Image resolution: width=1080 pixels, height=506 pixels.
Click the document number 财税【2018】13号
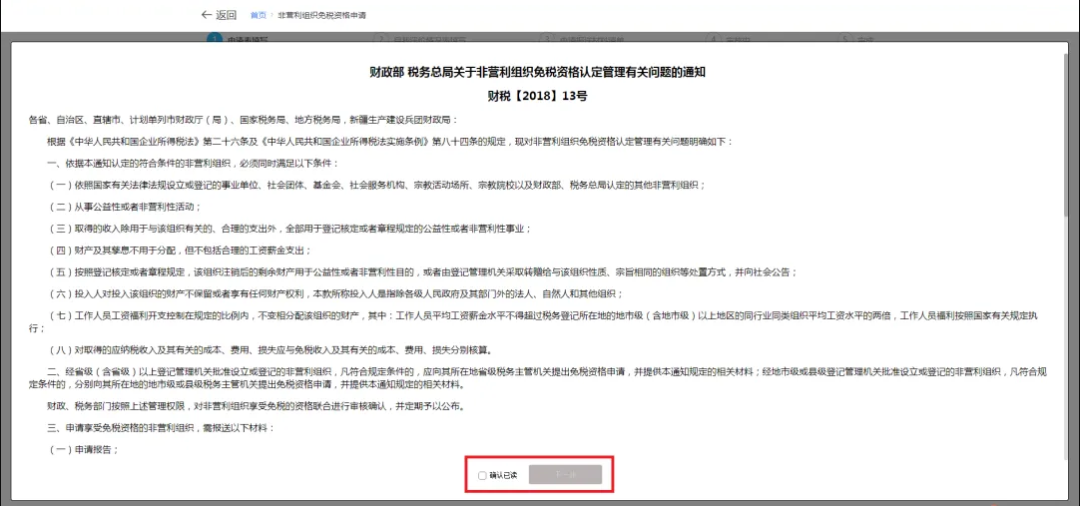pyautogui.click(x=537, y=96)
